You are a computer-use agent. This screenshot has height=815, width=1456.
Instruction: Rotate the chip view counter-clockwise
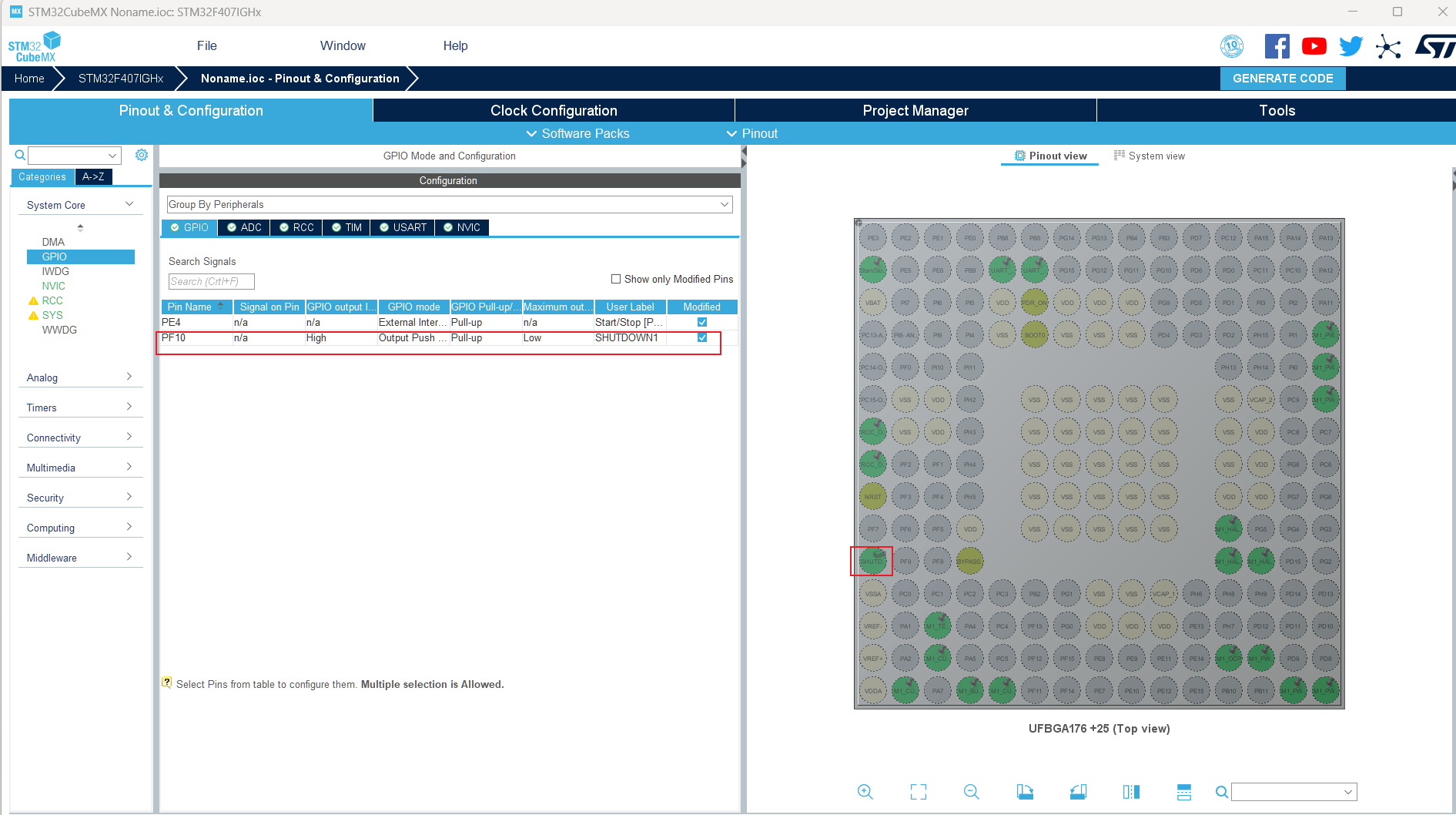click(x=1078, y=792)
